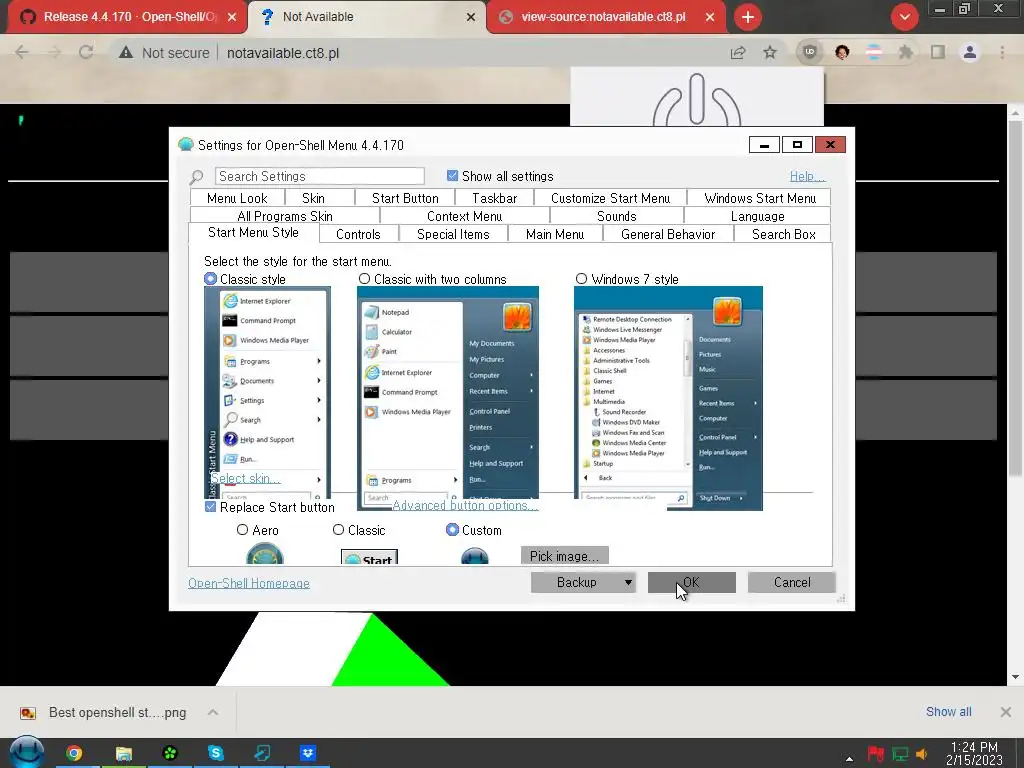
Task: Select Classic with two columns radio button
Action: coord(364,279)
